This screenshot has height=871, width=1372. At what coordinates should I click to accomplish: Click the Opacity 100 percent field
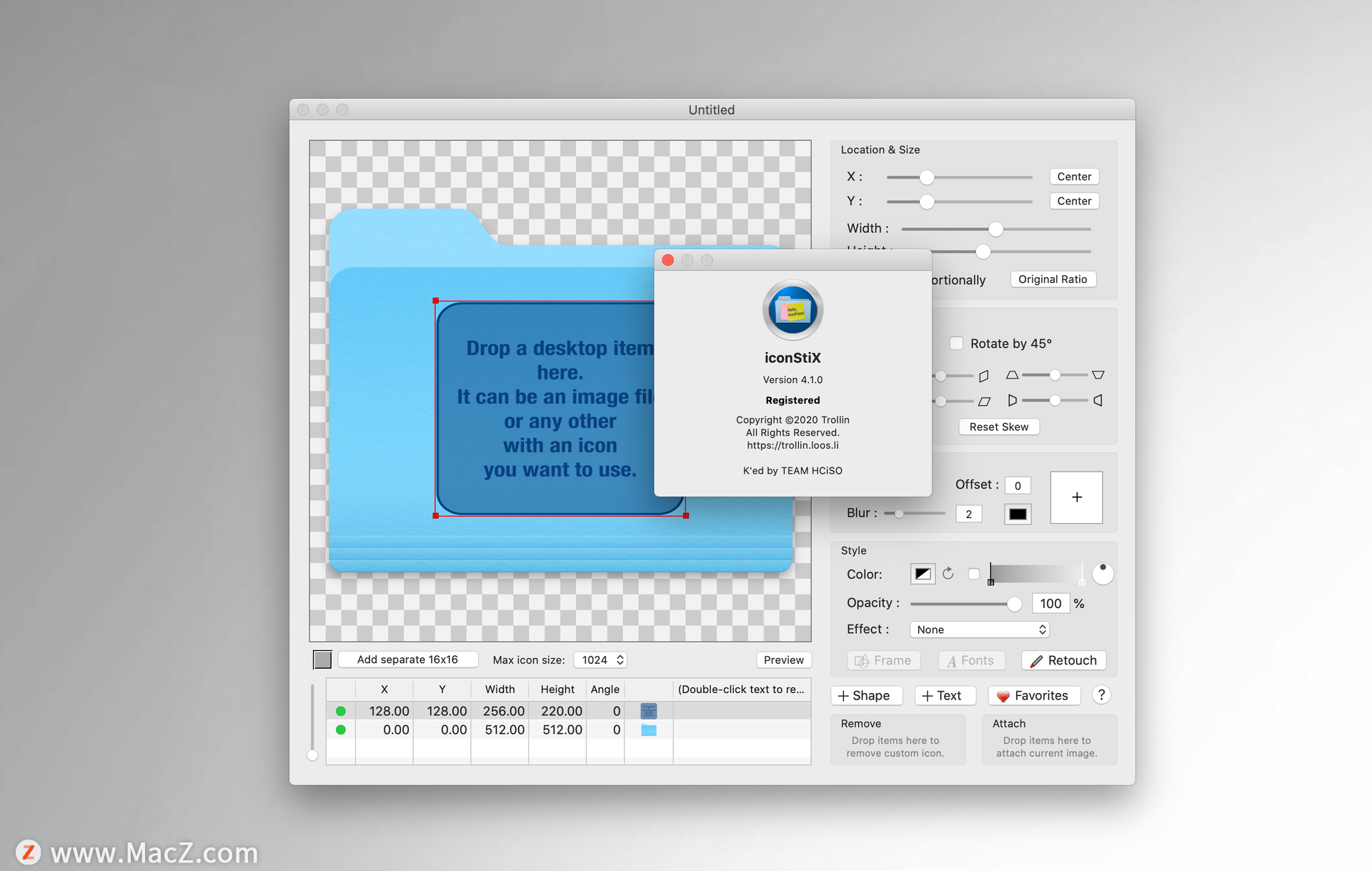click(1050, 604)
